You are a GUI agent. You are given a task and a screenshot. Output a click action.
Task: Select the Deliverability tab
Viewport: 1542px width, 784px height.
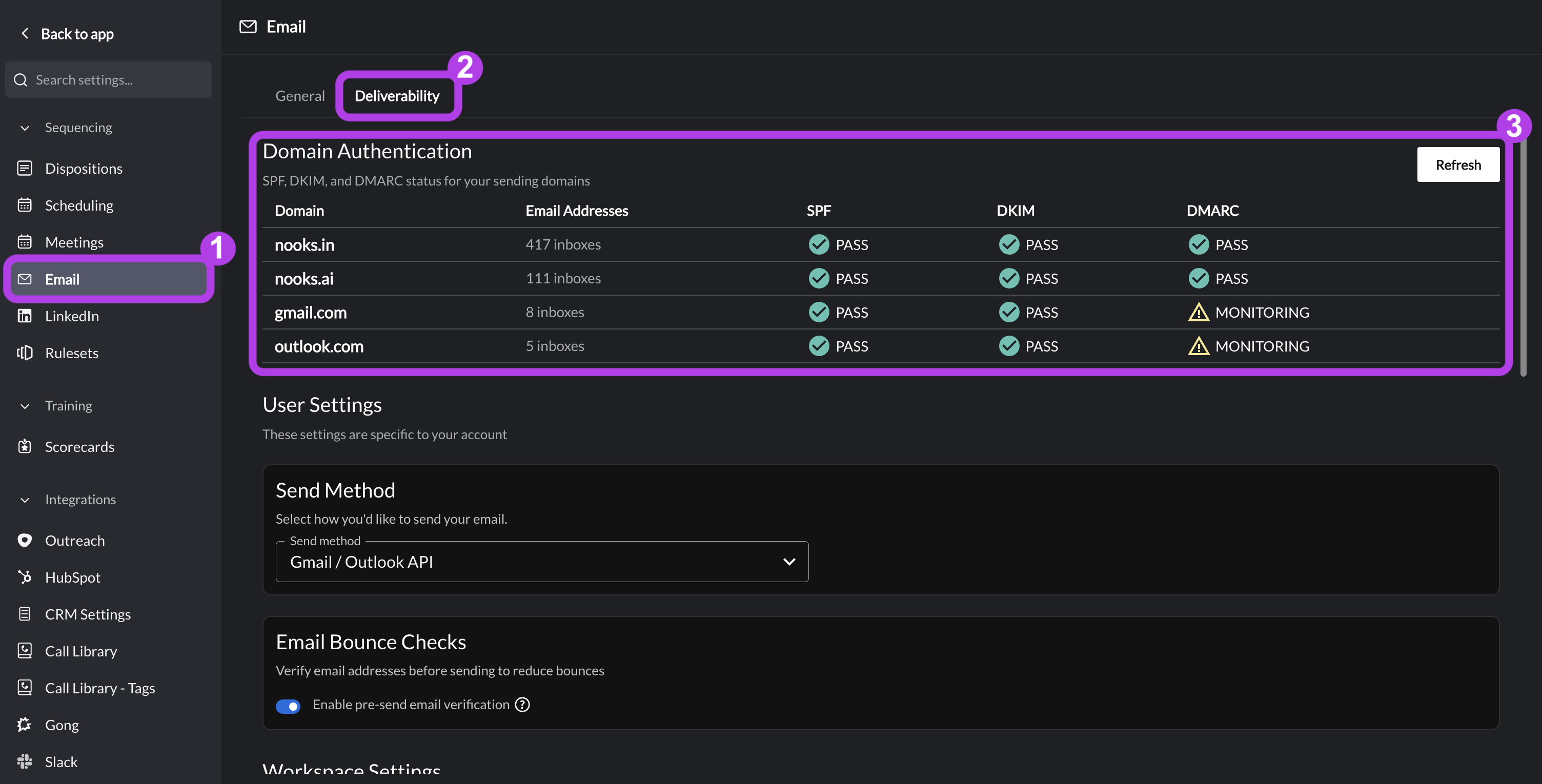point(397,96)
